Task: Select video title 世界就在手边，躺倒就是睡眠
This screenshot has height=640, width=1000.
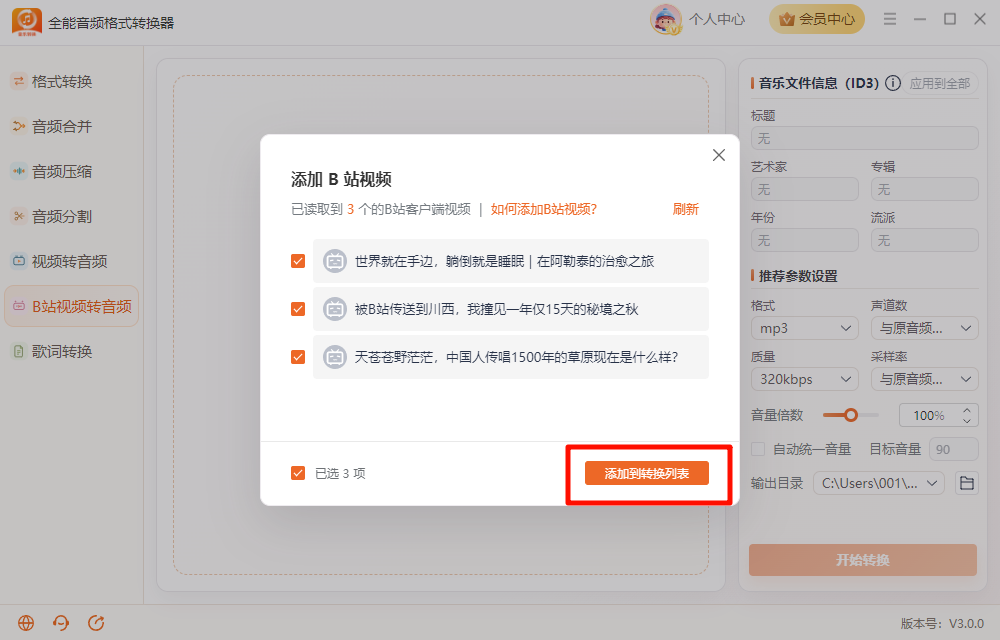Action: pos(504,261)
